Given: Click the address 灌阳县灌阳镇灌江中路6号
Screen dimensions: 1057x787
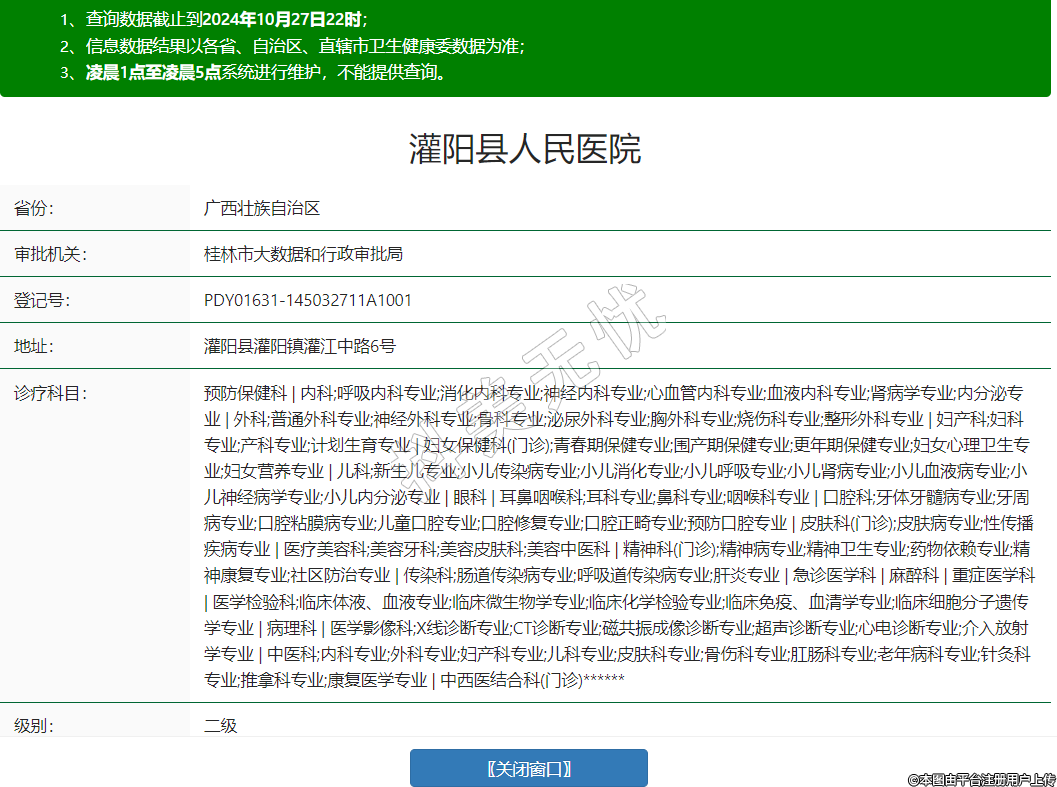Looking at the screenshot, I should pyautogui.click(x=300, y=346).
